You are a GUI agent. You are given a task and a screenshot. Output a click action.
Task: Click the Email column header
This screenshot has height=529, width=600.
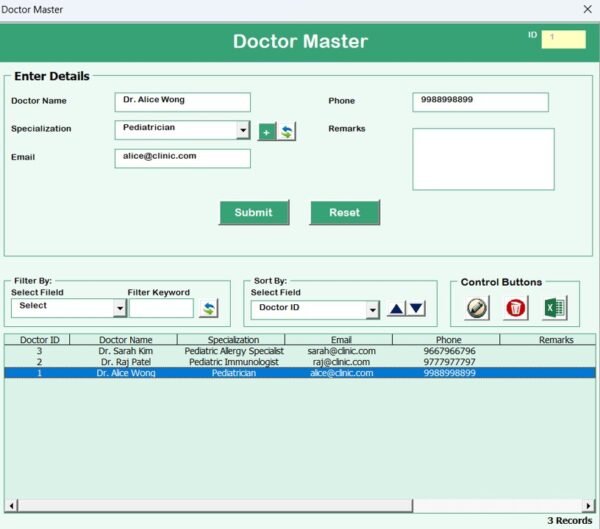339,340
